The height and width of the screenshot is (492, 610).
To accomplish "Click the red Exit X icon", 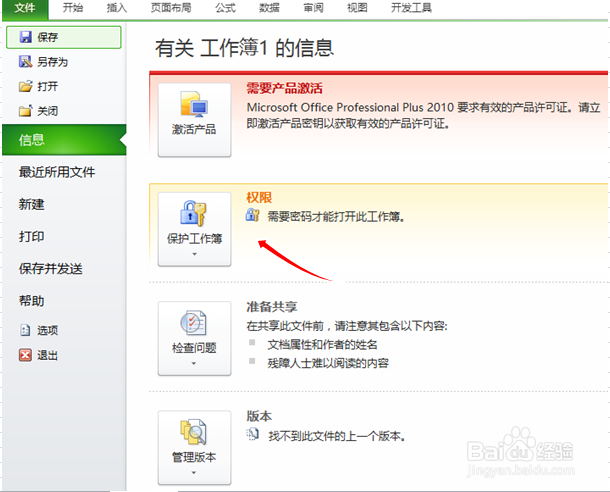I will tap(25, 355).
